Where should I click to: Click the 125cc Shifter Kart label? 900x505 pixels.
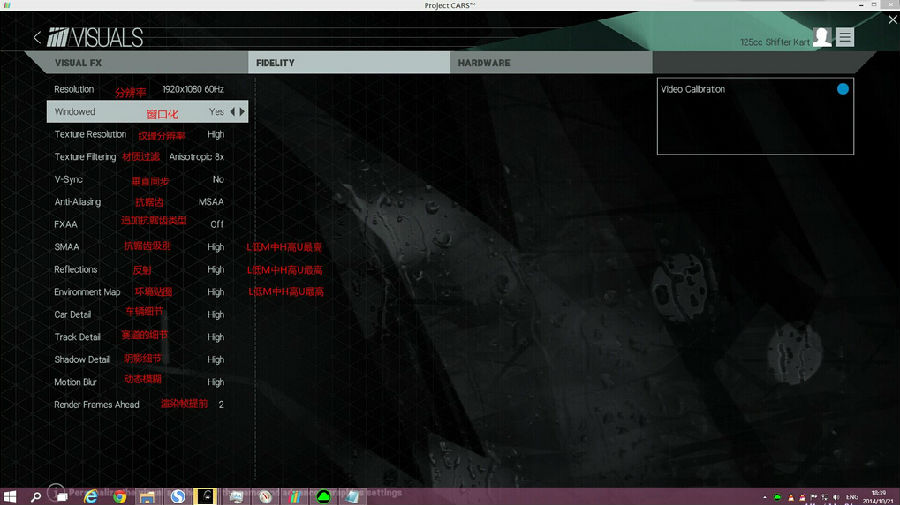click(775, 42)
